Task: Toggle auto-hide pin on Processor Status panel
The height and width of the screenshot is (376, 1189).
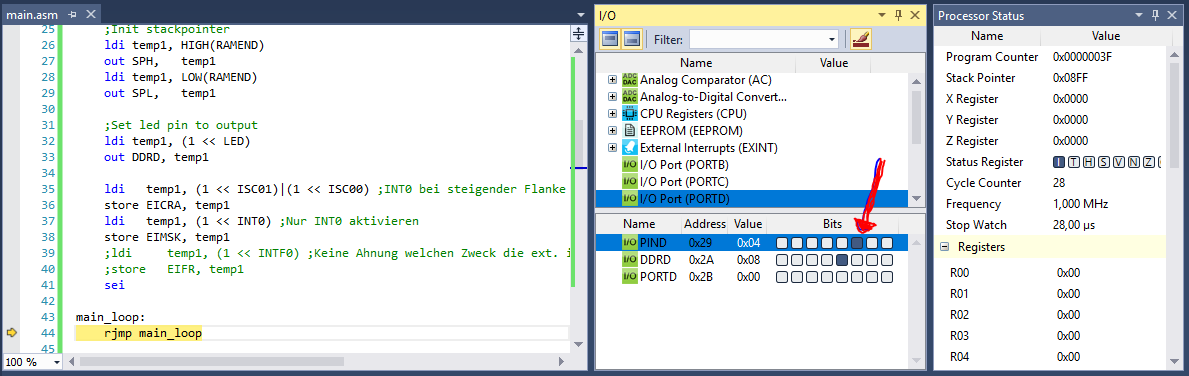Action: click(1156, 14)
